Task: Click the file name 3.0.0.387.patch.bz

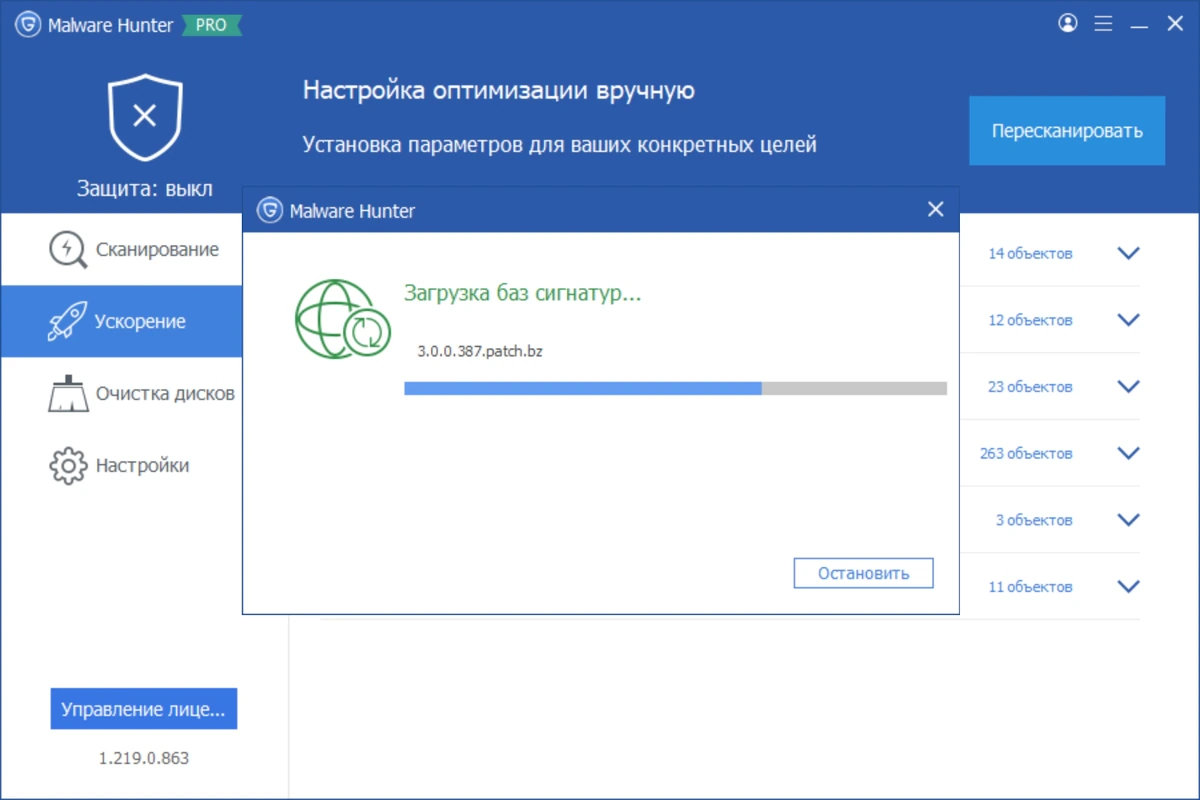Action: pos(480,352)
